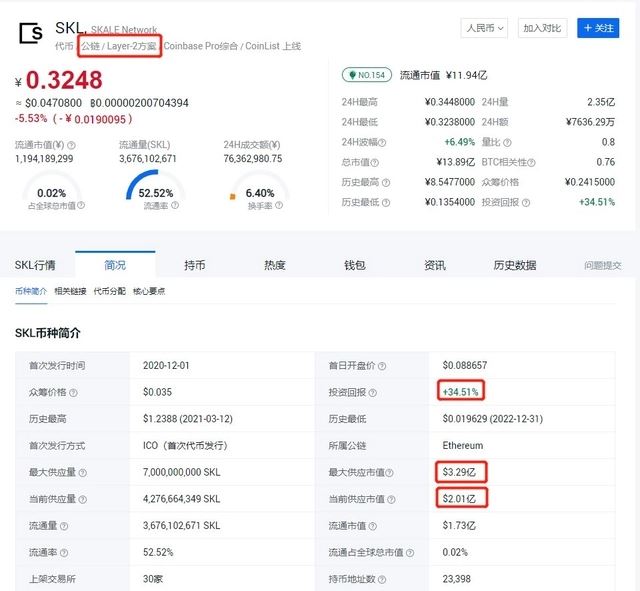Open the SKL行情 tab
Viewport: 640px width, 591px height.
point(35,265)
